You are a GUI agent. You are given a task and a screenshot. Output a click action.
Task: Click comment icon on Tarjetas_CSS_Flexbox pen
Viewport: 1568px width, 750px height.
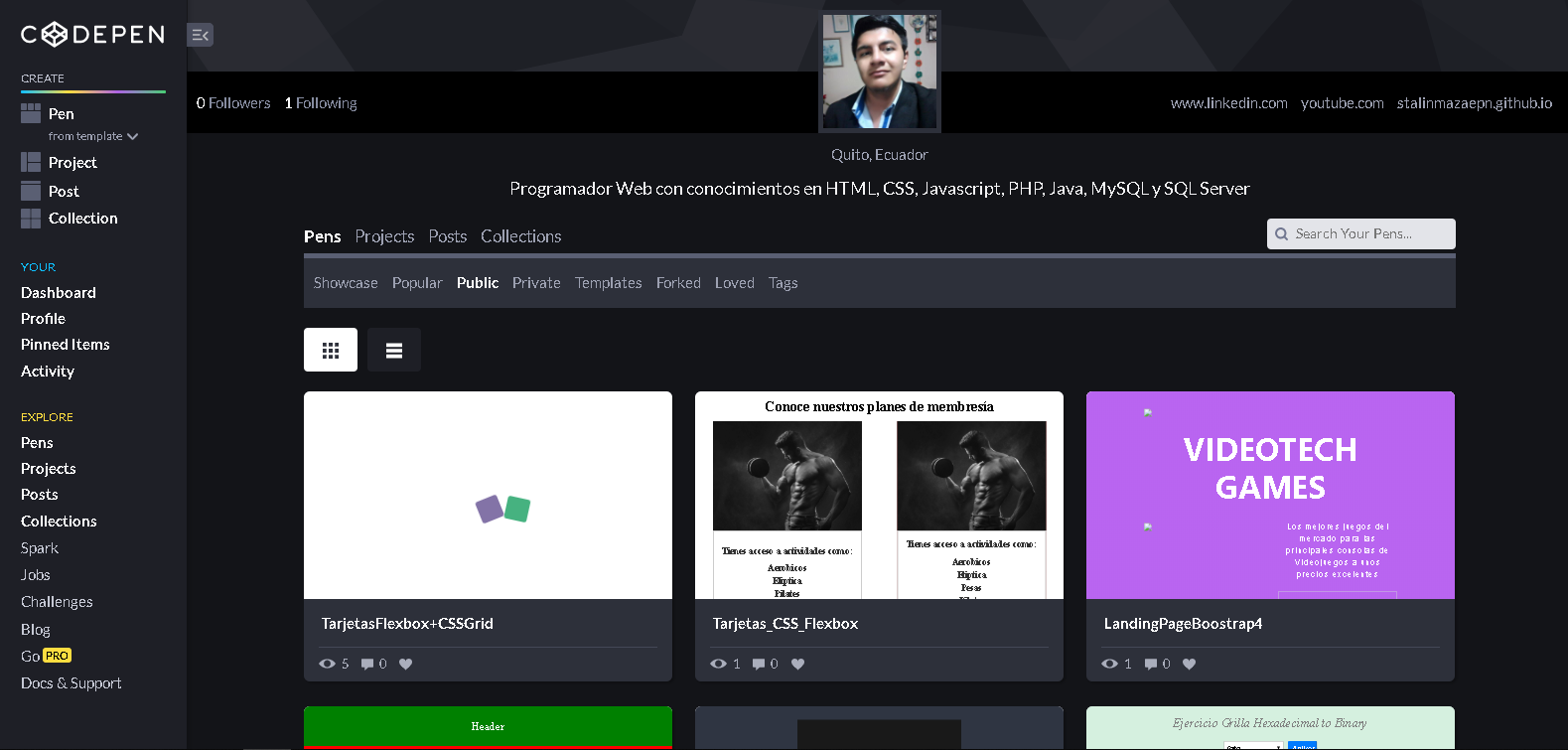(x=759, y=665)
